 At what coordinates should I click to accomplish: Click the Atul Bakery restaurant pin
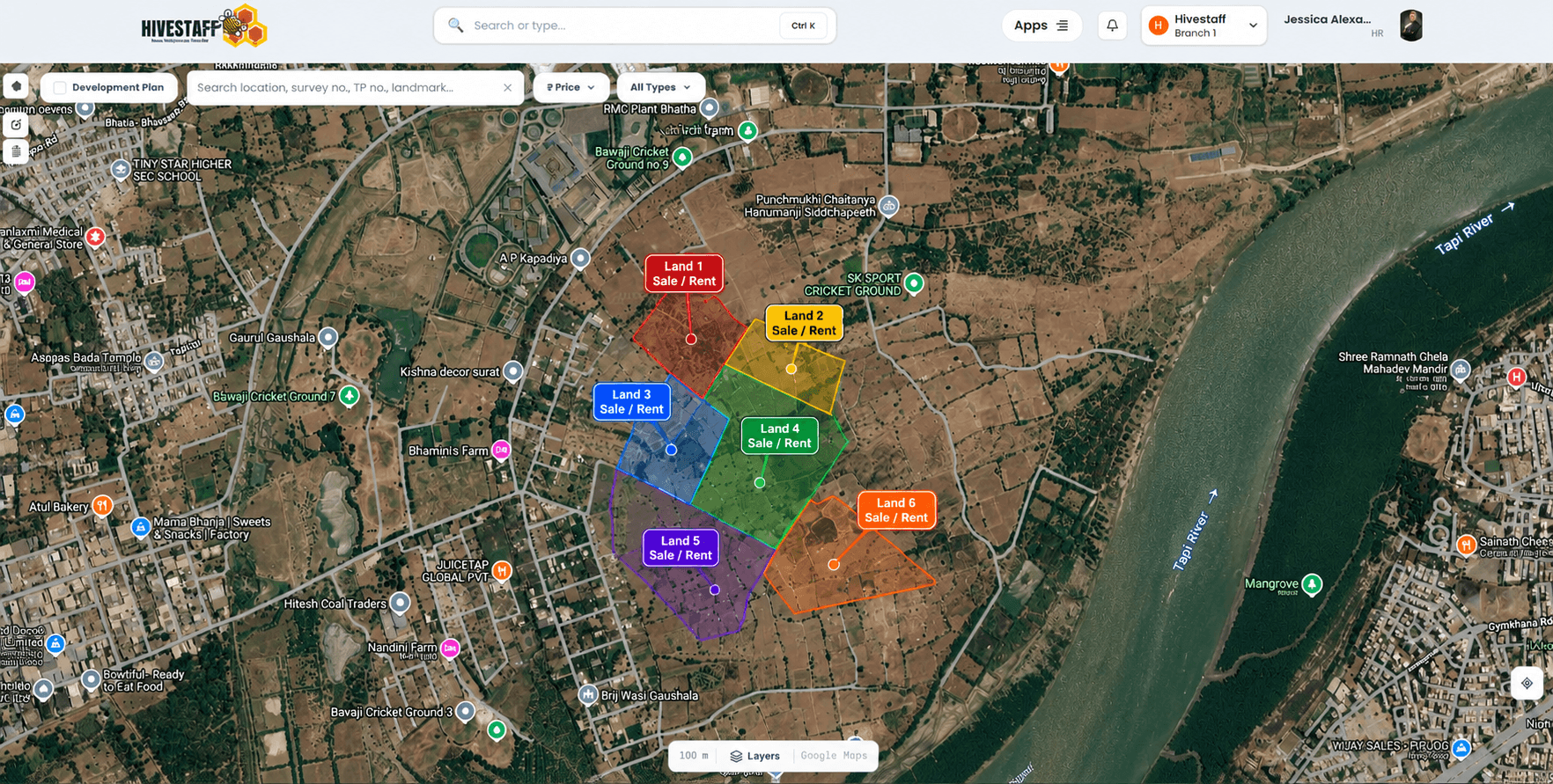[102, 506]
